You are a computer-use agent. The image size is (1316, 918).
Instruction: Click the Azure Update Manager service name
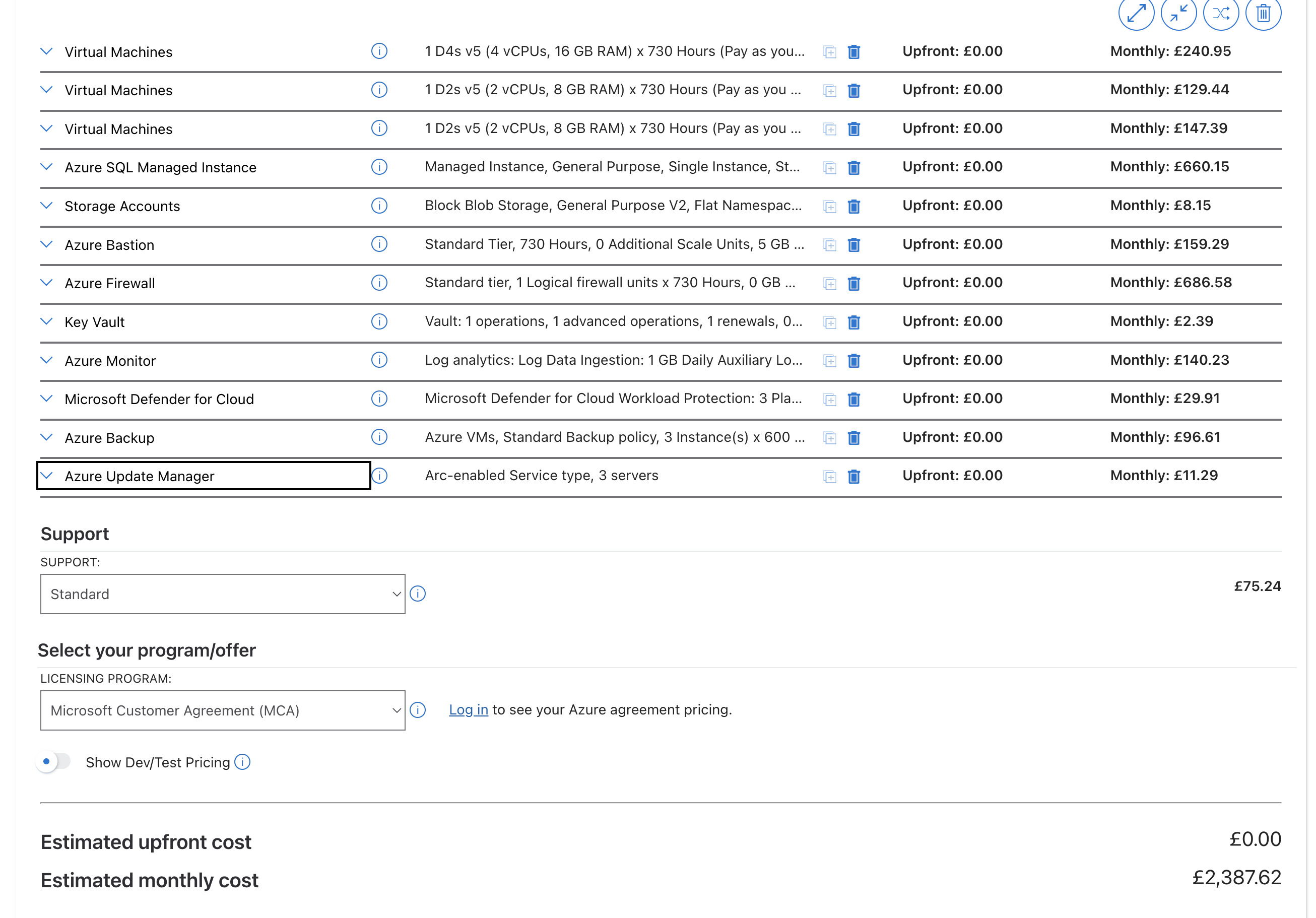click(x=139, y=476)
